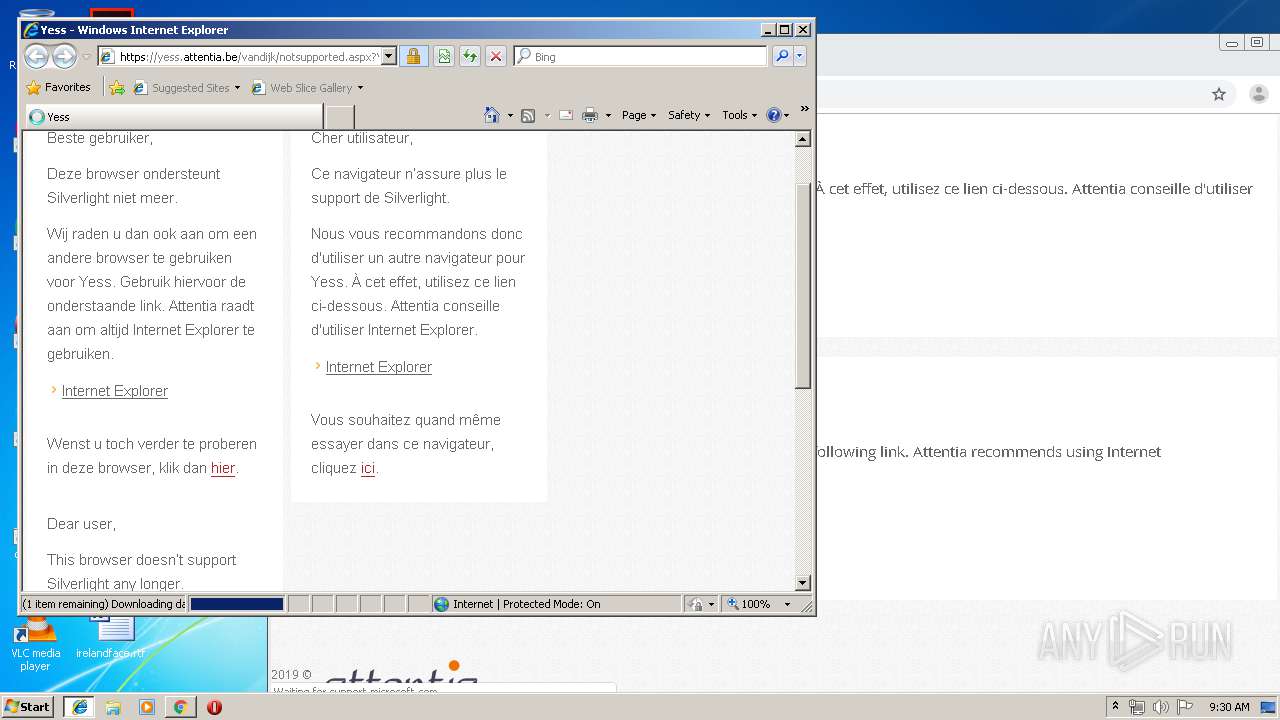
Task: Click the Read Mail envelope icon
Action: 565,115
